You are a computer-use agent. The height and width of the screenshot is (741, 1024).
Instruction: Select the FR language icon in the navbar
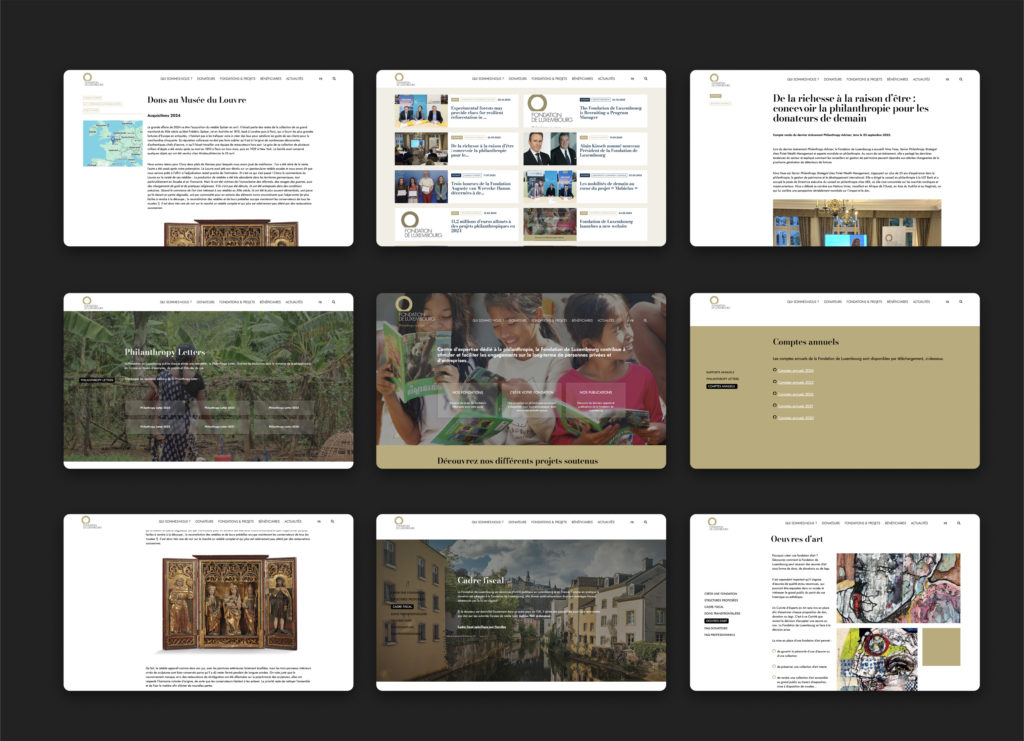pyautogui.click(x=947, y=302)
